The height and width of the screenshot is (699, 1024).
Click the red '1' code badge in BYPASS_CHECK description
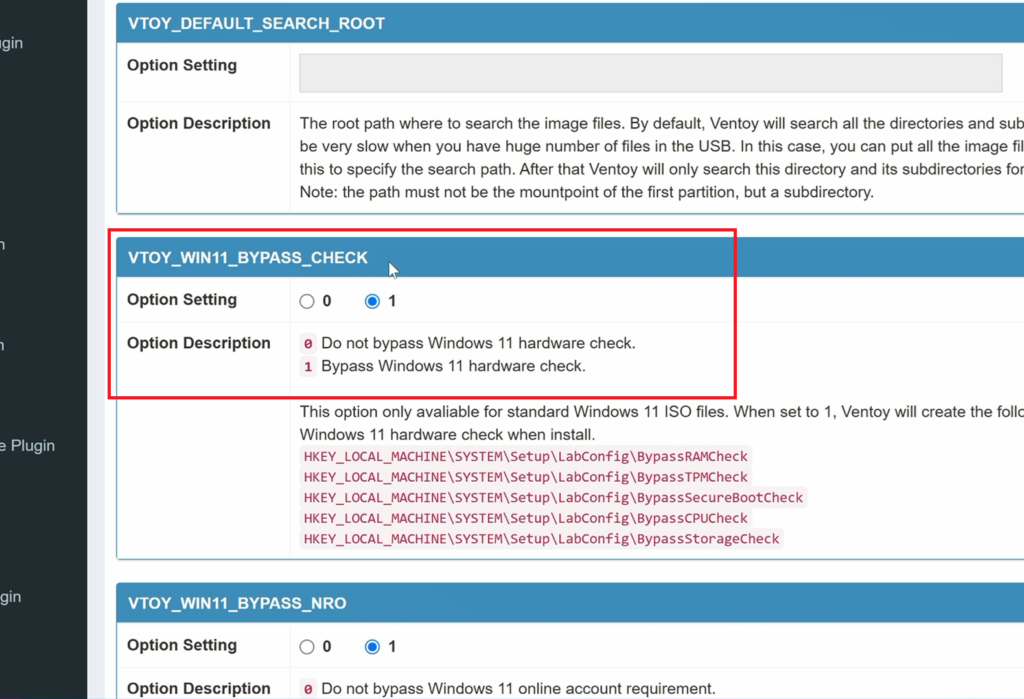coord(308,367)
